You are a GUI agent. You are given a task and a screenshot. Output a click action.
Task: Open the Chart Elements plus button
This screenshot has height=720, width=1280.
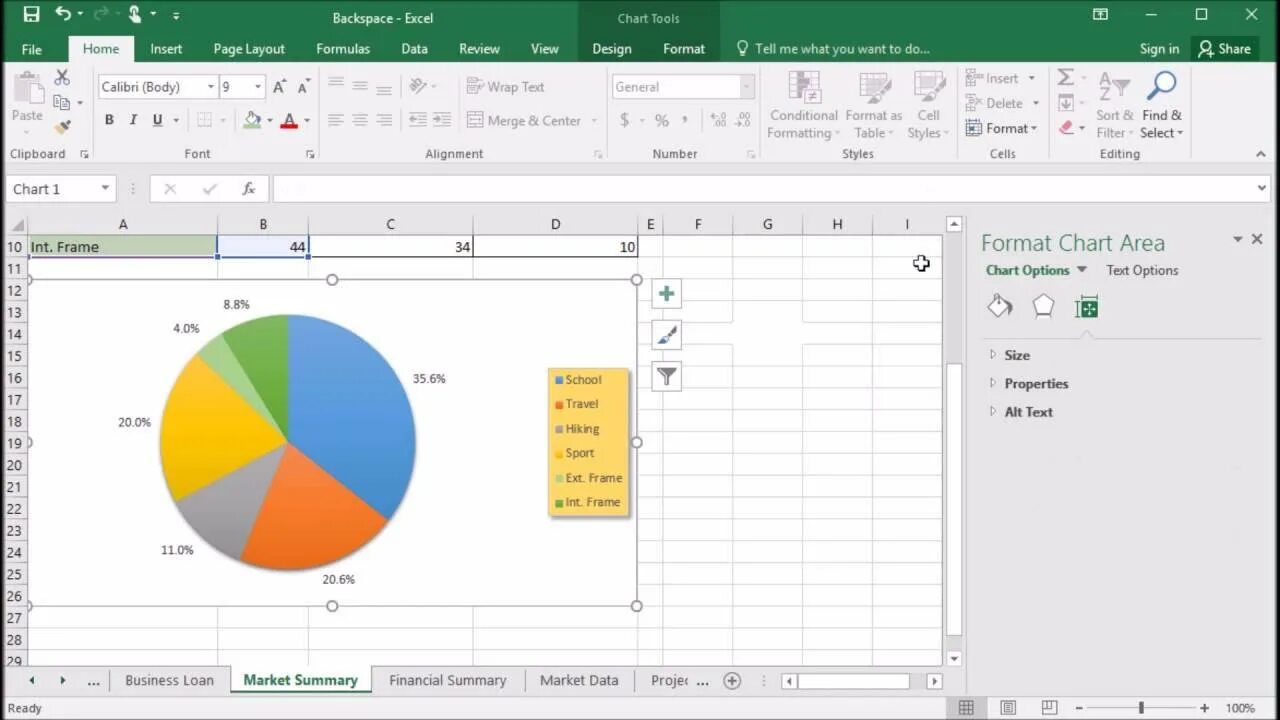pos(666,294)
